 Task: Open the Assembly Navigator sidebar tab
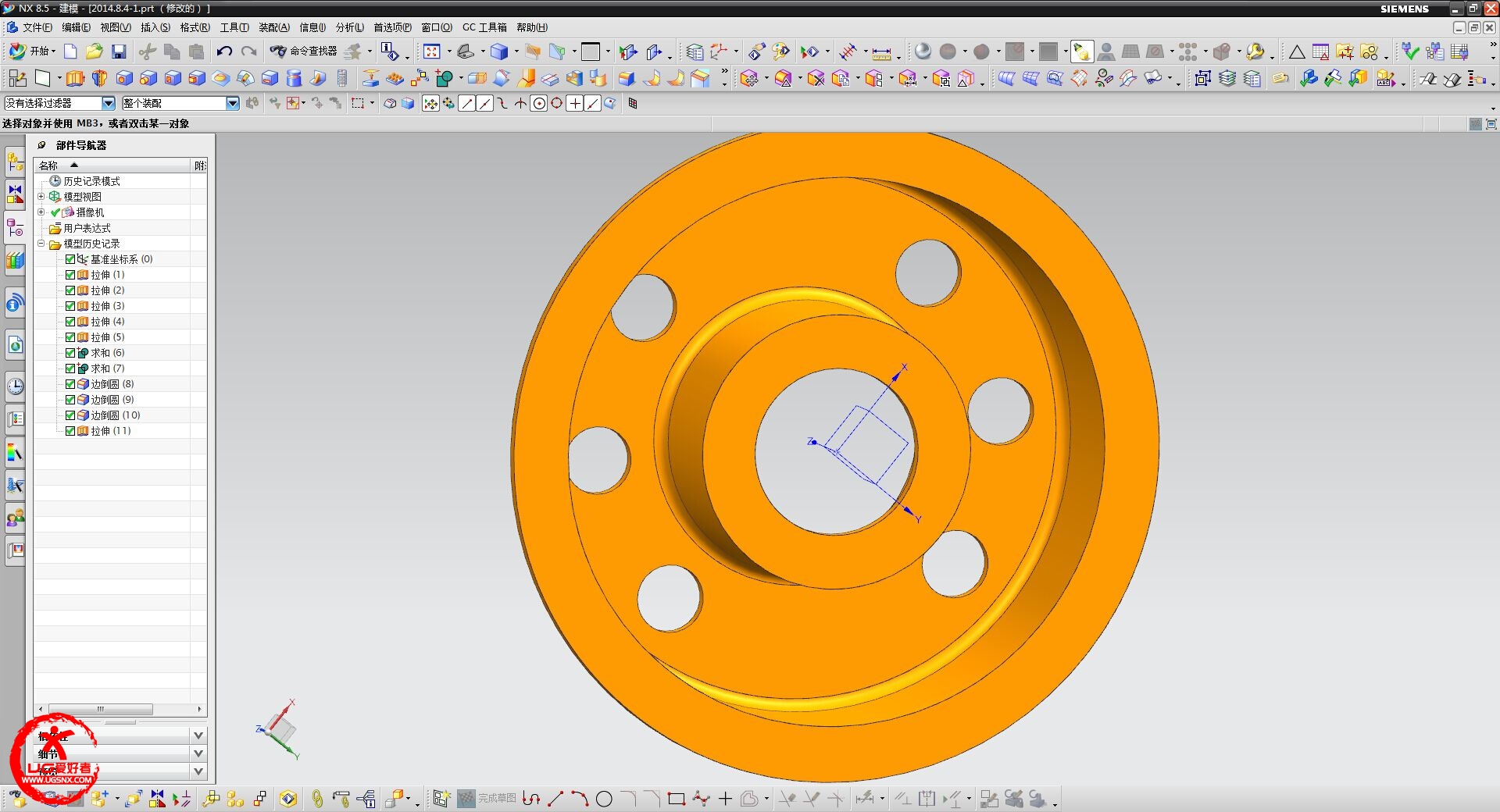[15, 162]
